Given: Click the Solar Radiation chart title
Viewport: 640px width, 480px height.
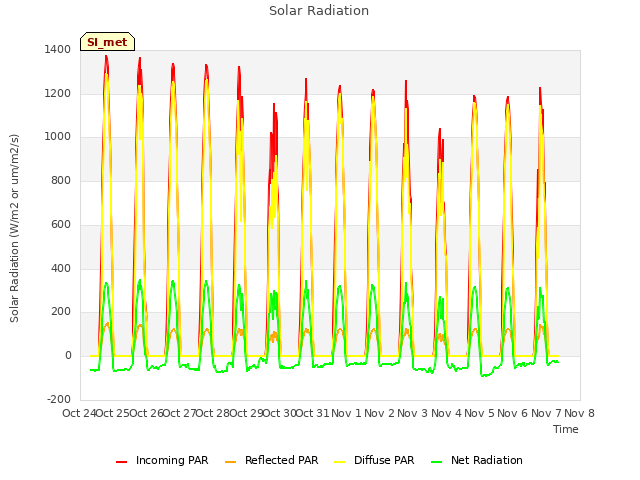Looking at the screenshot, I should (319, 11).
